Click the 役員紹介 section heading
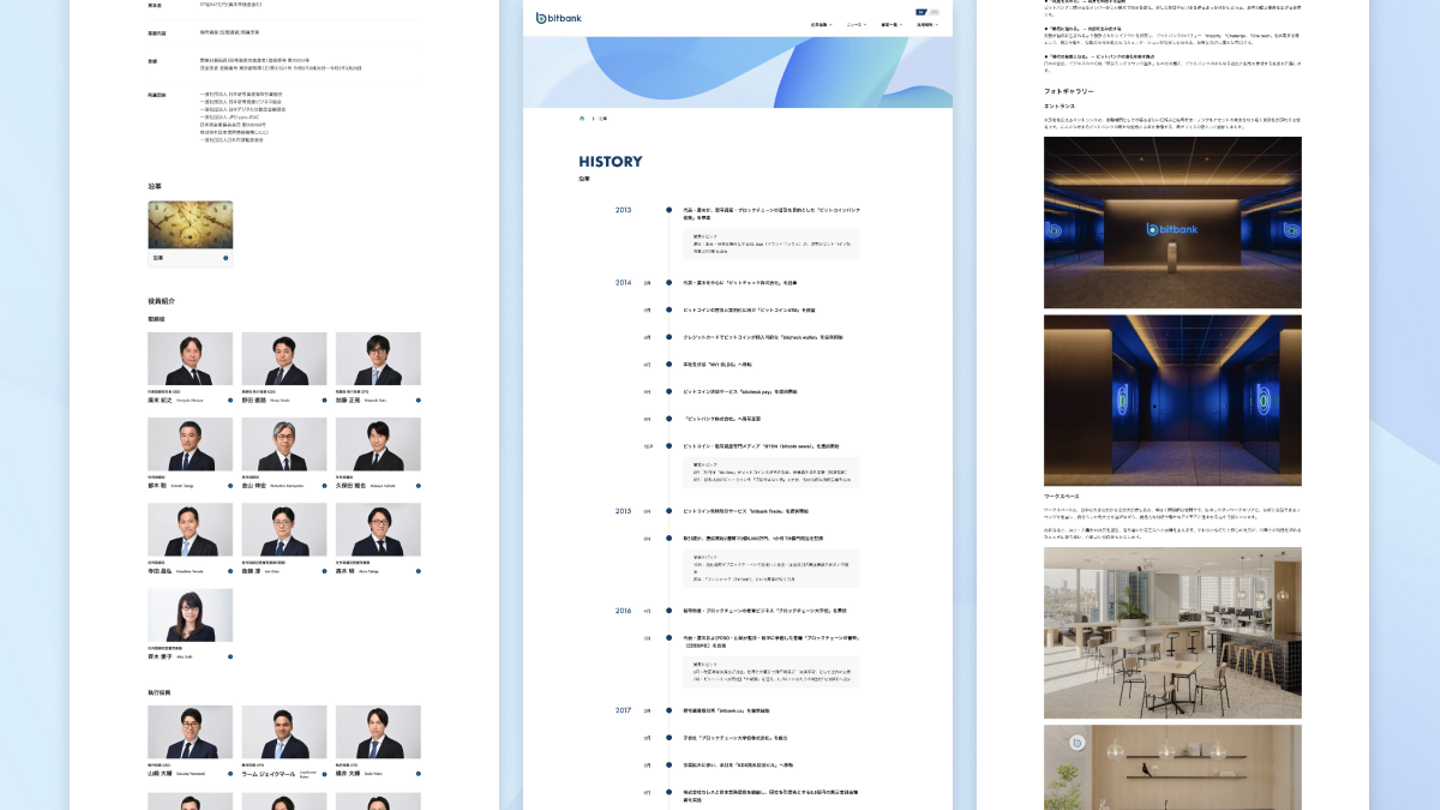The width and height of the screenshot is (1440, 810). tap(161, 301)
